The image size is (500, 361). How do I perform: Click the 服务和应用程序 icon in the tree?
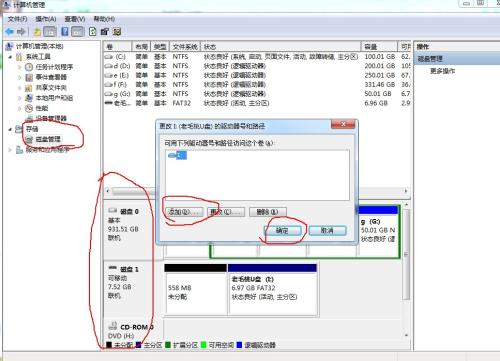point(20,150)
